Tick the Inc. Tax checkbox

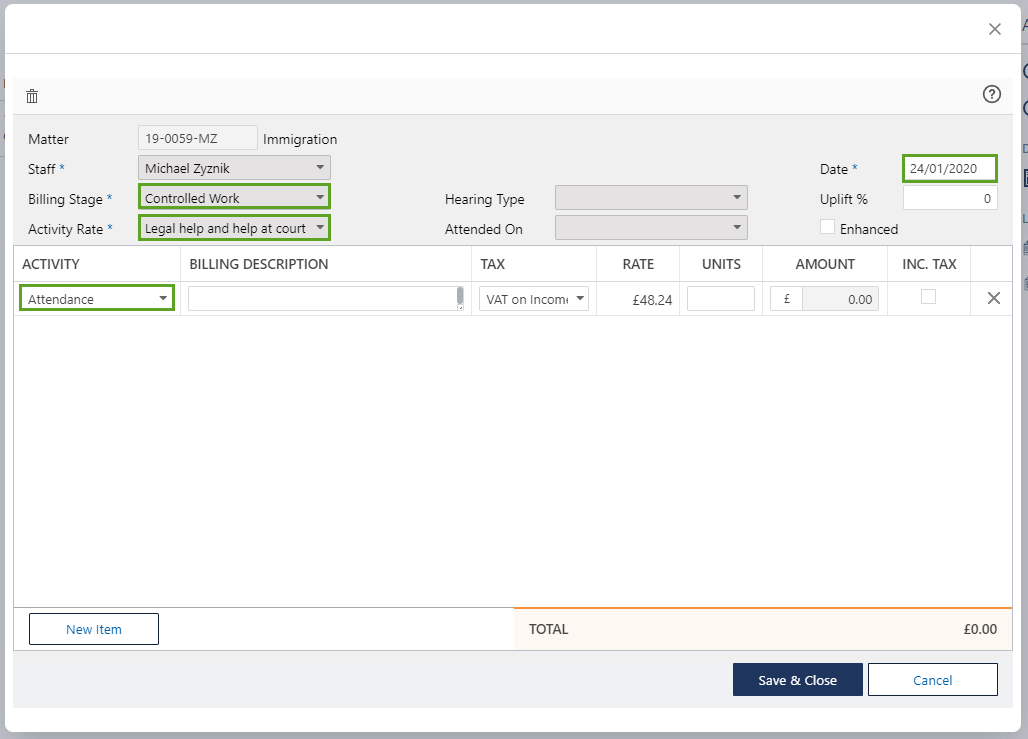[x=928, y=297]
